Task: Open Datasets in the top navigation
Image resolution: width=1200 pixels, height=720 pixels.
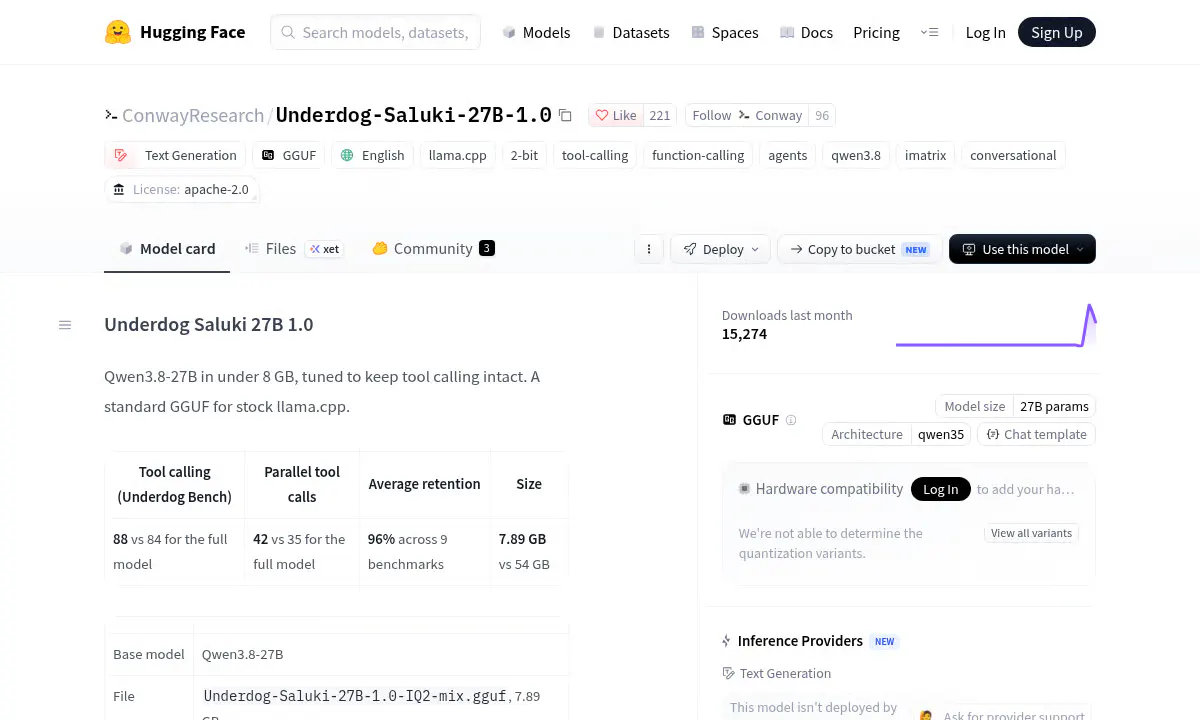Action: pyautogui.click(x=631, y=32)
